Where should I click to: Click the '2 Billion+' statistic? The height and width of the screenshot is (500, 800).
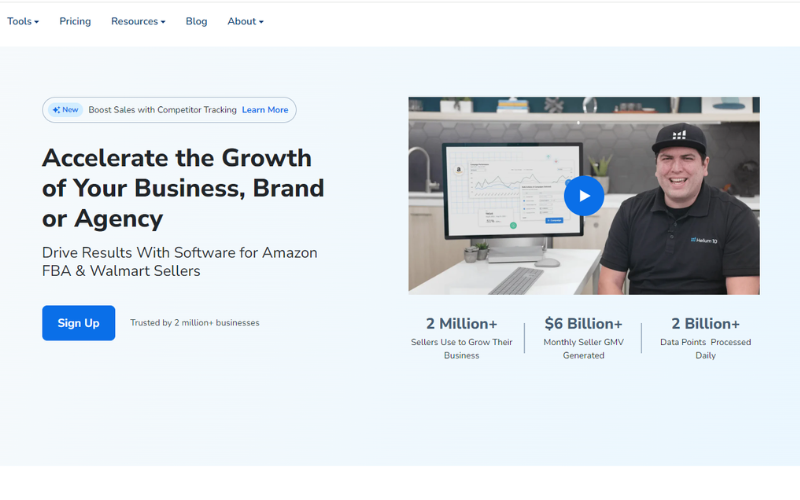705,324
